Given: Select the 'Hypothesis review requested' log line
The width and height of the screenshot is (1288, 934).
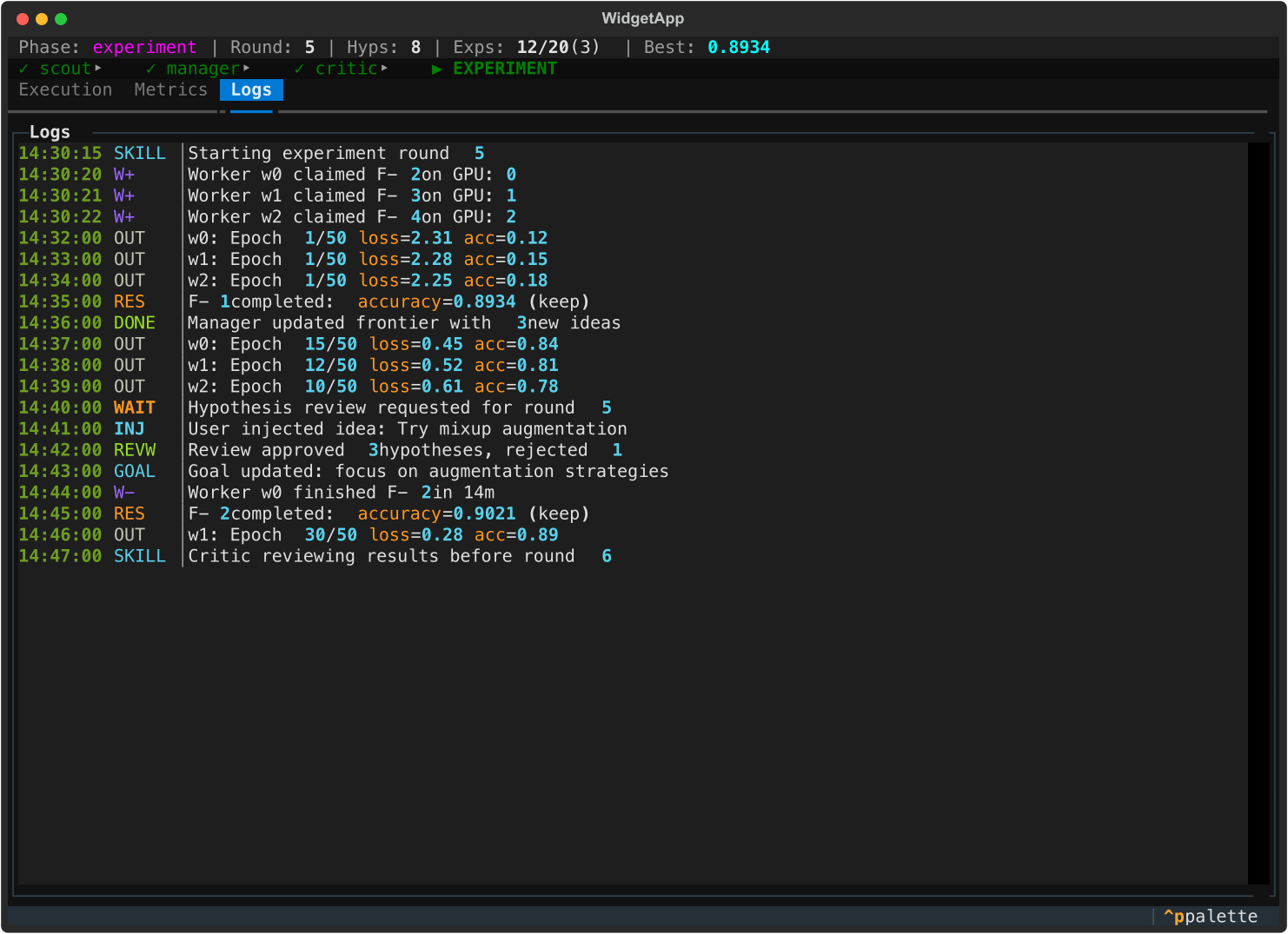Looking at the screenshot, I should coord(633,407).
